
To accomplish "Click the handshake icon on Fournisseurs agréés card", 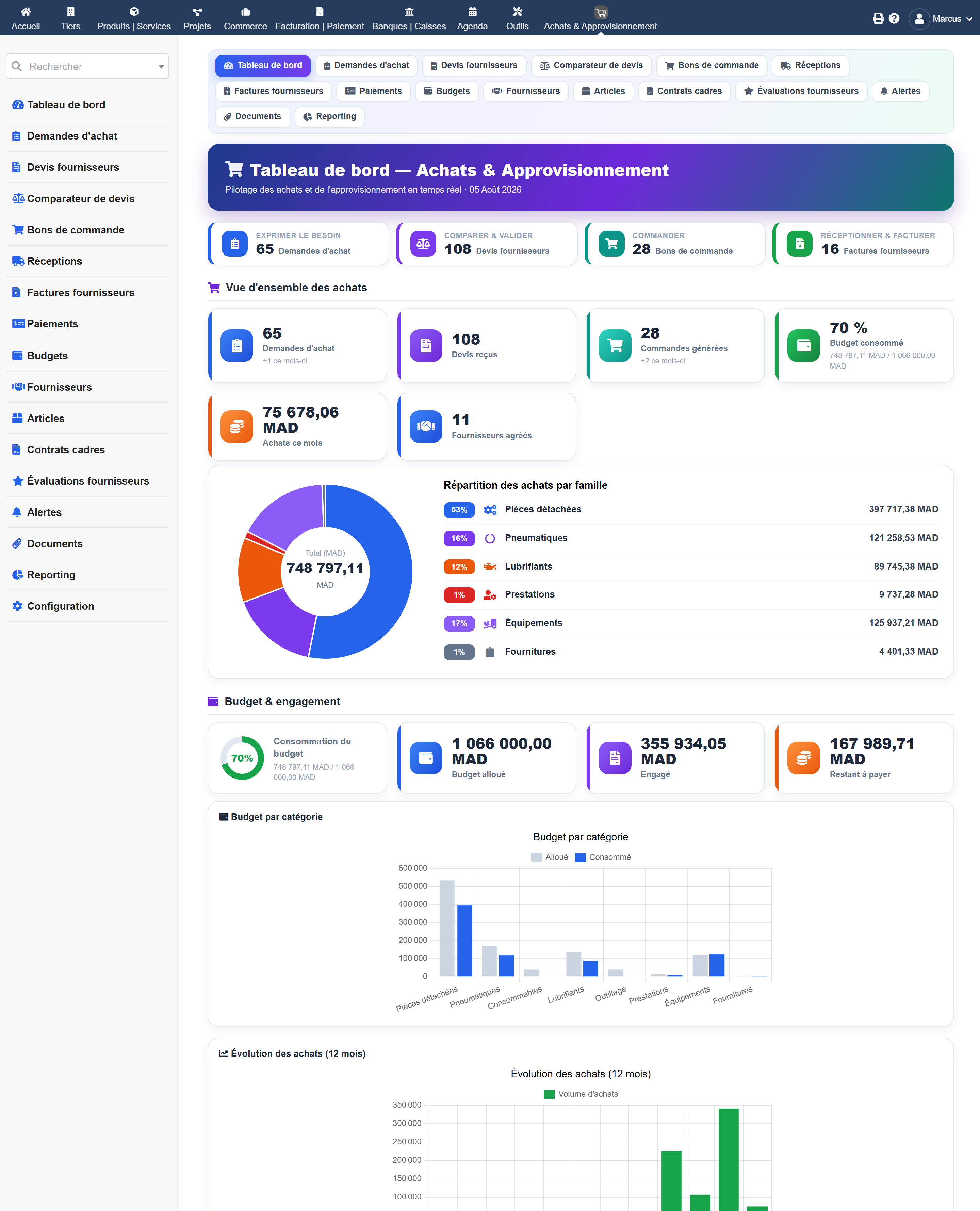I will pos(426,426).
